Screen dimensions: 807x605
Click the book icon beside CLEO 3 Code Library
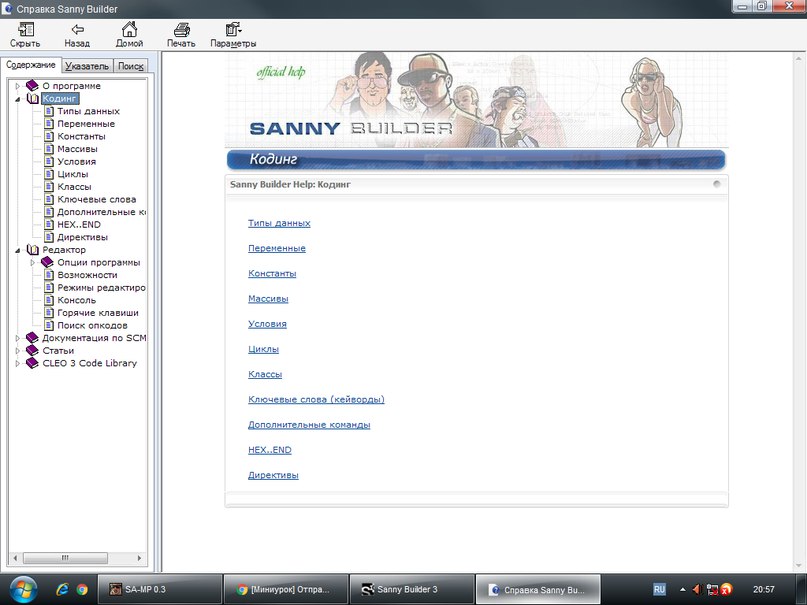(32, 363)
